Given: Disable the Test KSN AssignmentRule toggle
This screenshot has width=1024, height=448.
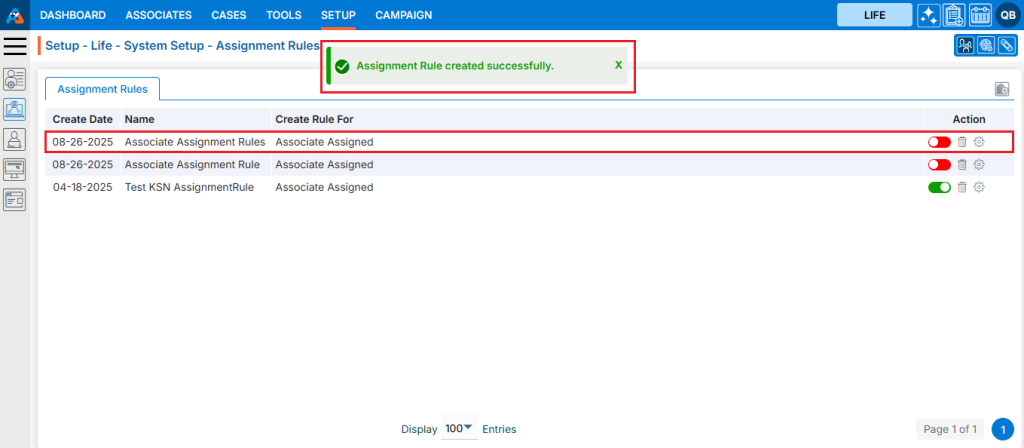Looking at the screenshot, I should [939, 187].
